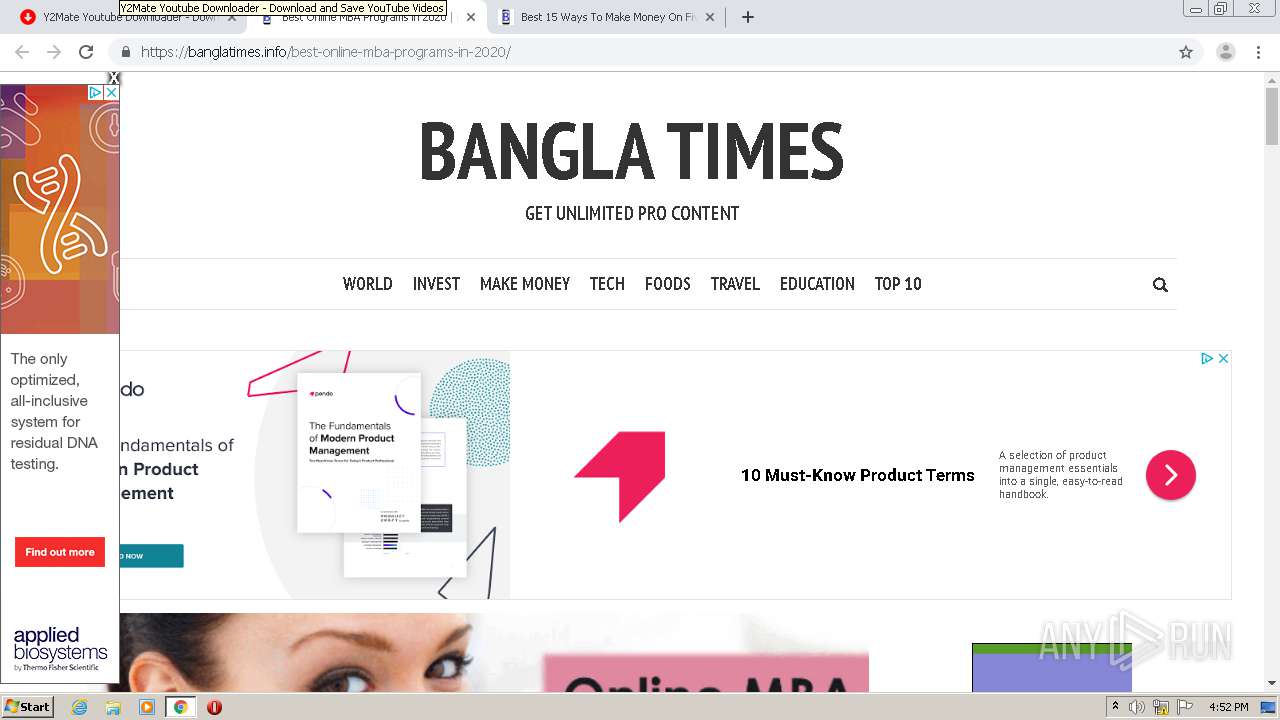
Task: Click the 10 Must-Know Product Terms headline
Action: coord(857,475)
